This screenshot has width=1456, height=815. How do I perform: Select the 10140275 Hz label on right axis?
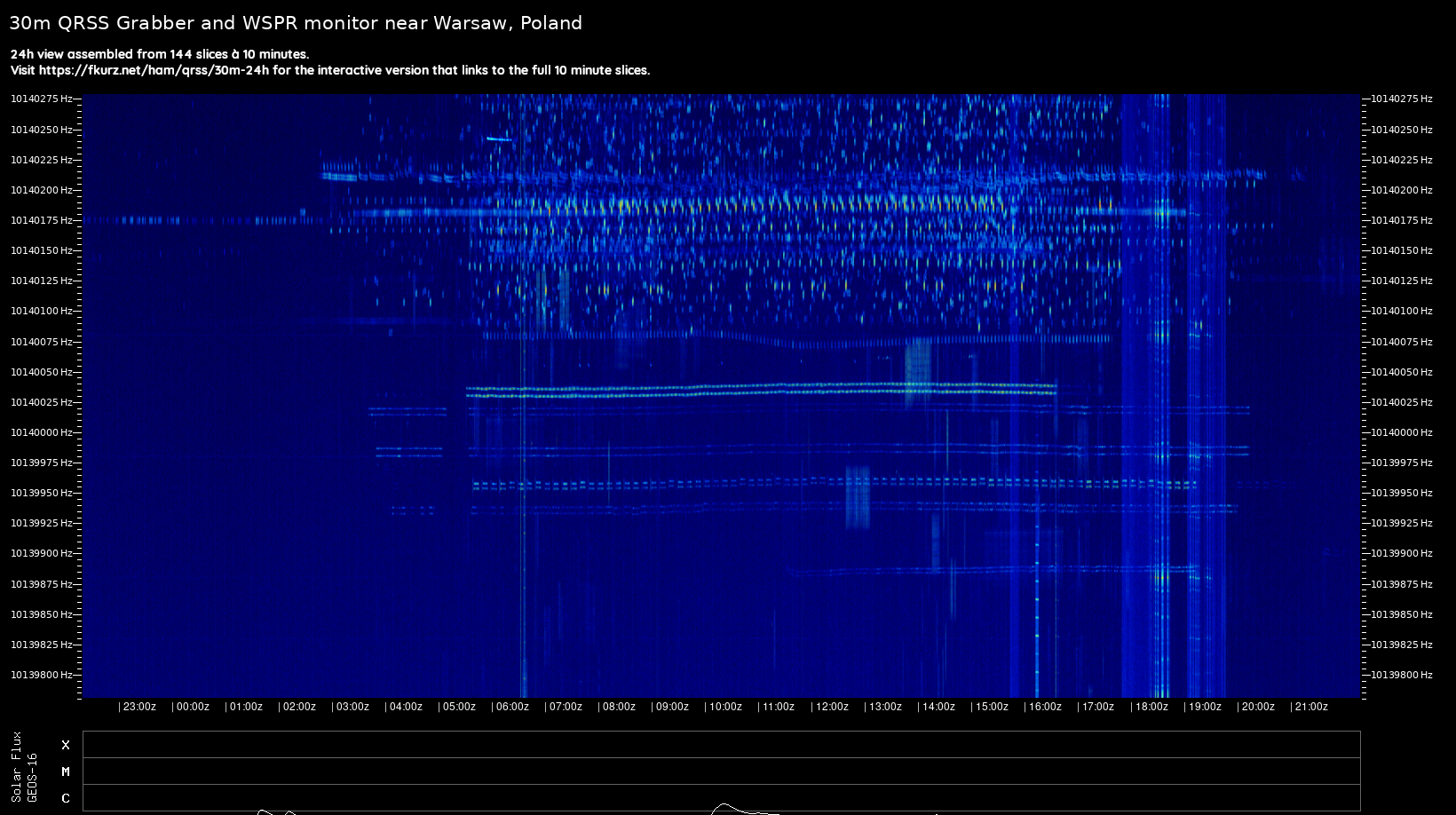pyautogui.click(x=1402, y=99)
